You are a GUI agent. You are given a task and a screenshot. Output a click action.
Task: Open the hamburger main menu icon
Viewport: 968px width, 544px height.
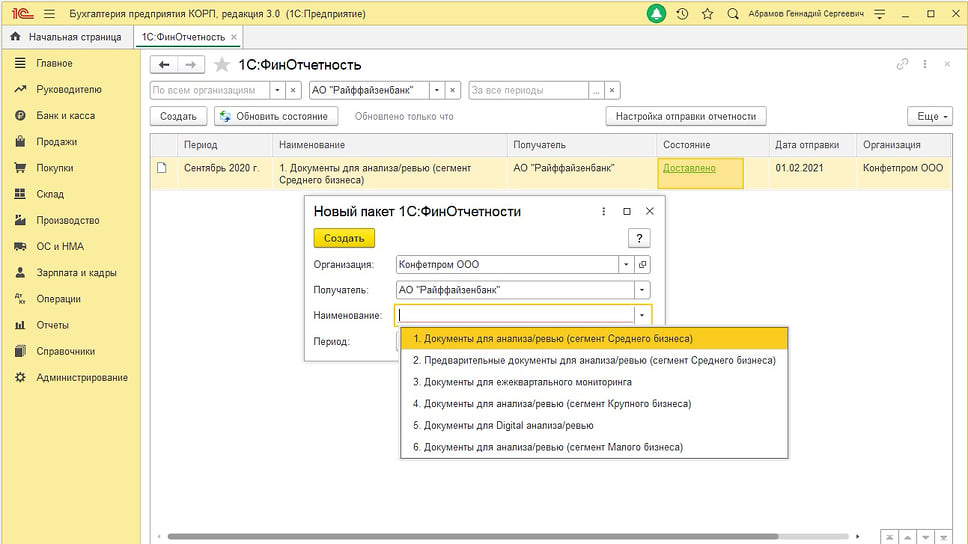pos(49,14)
